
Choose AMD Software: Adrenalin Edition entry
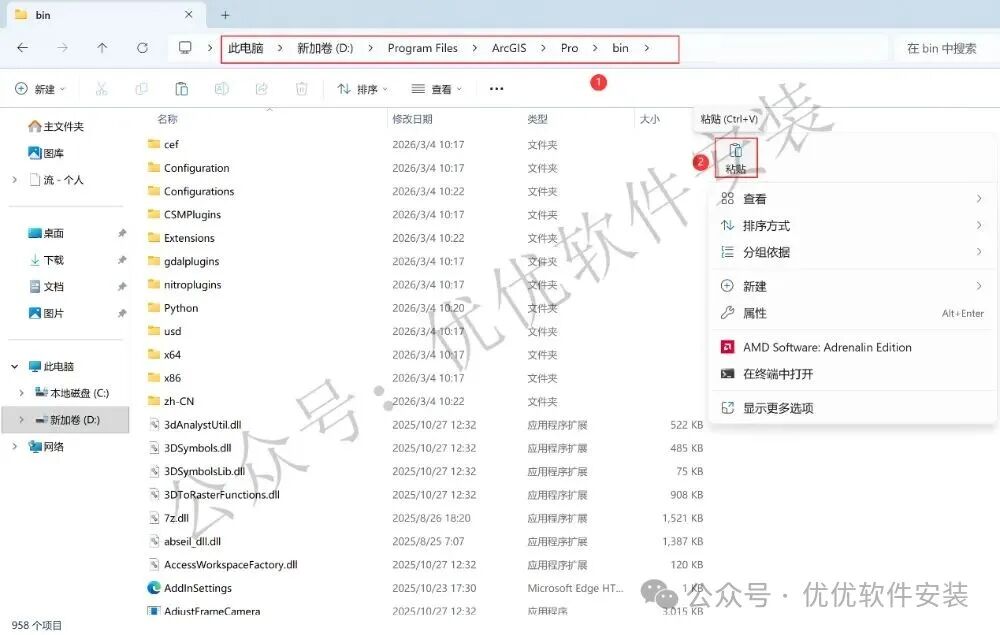click(852, 347)
